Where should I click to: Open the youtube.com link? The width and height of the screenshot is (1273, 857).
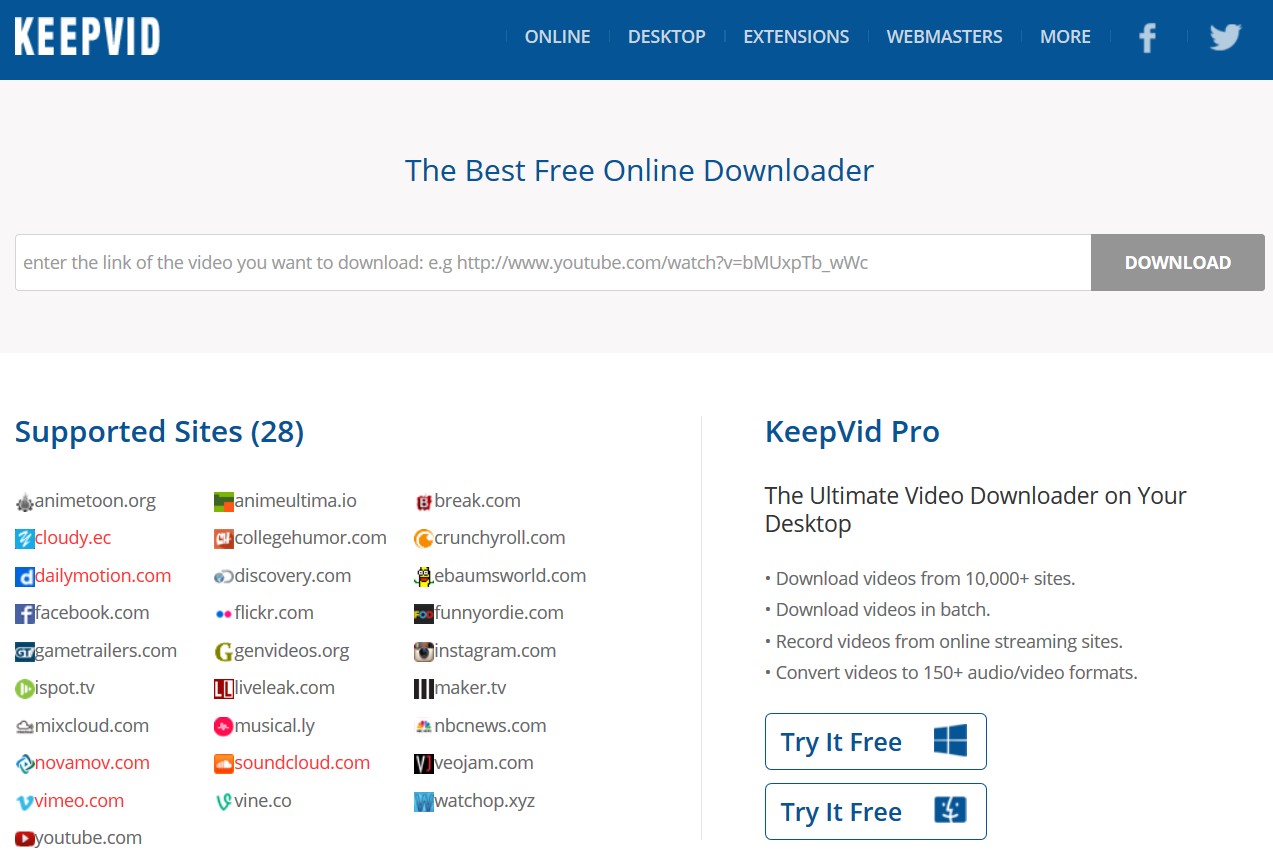click(89, 838)
